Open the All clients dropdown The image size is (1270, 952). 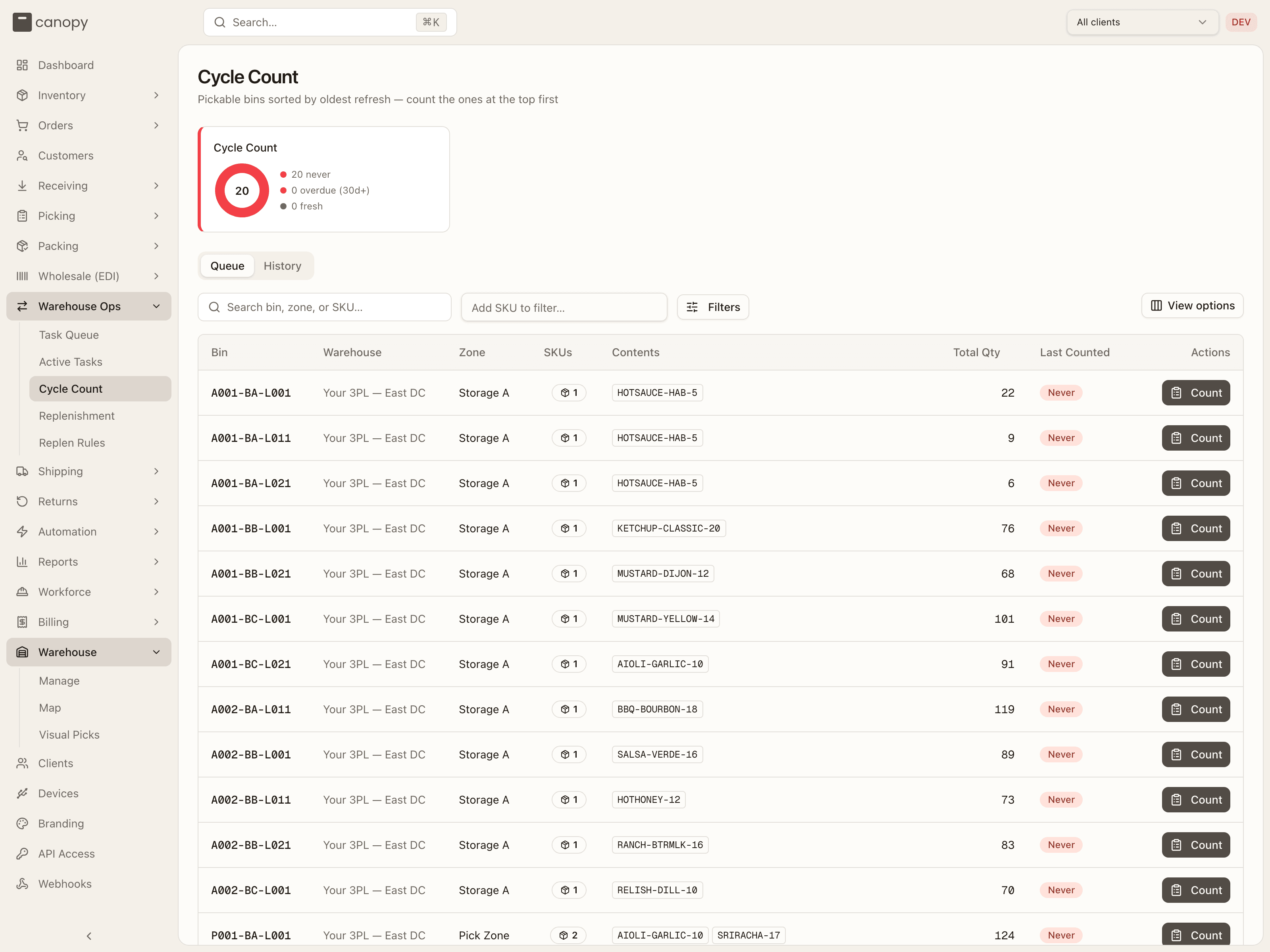pos(1142,22)
